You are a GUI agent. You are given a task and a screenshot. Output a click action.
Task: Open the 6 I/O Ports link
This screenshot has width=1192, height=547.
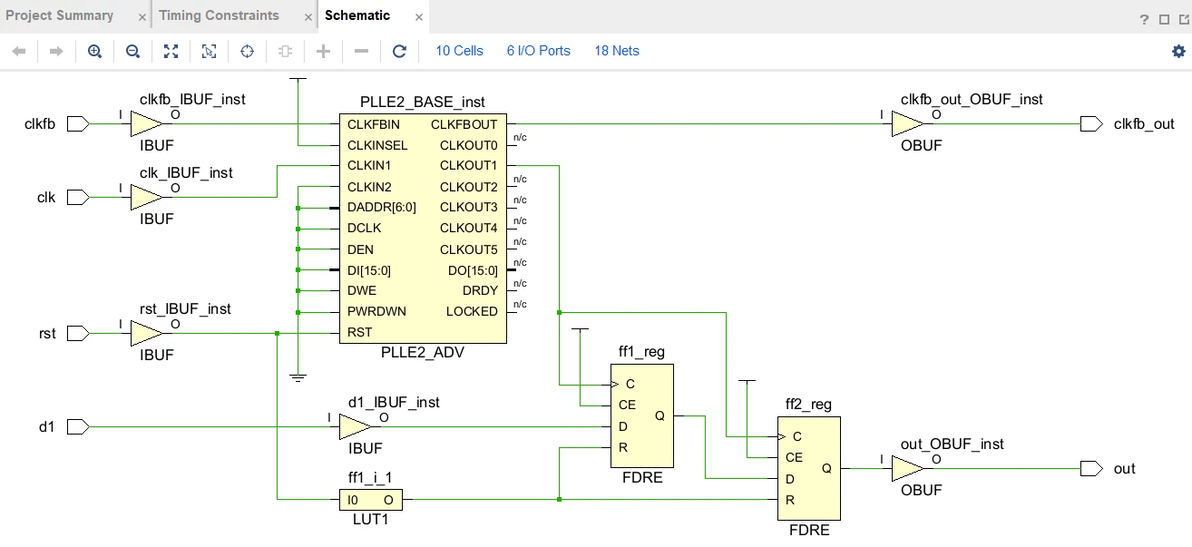[x=538, y=51]
